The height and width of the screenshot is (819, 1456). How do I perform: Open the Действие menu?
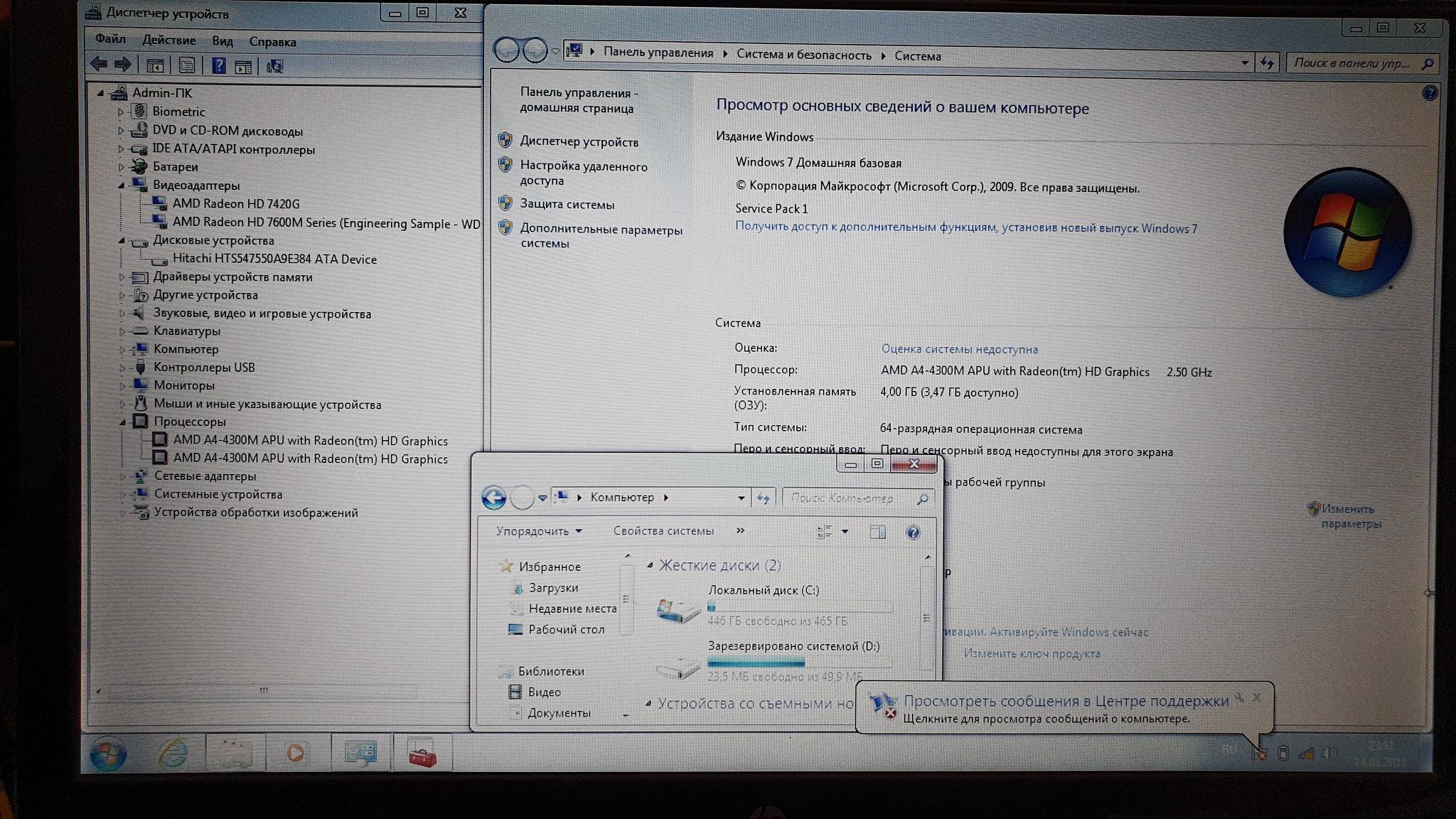[168, 41]
